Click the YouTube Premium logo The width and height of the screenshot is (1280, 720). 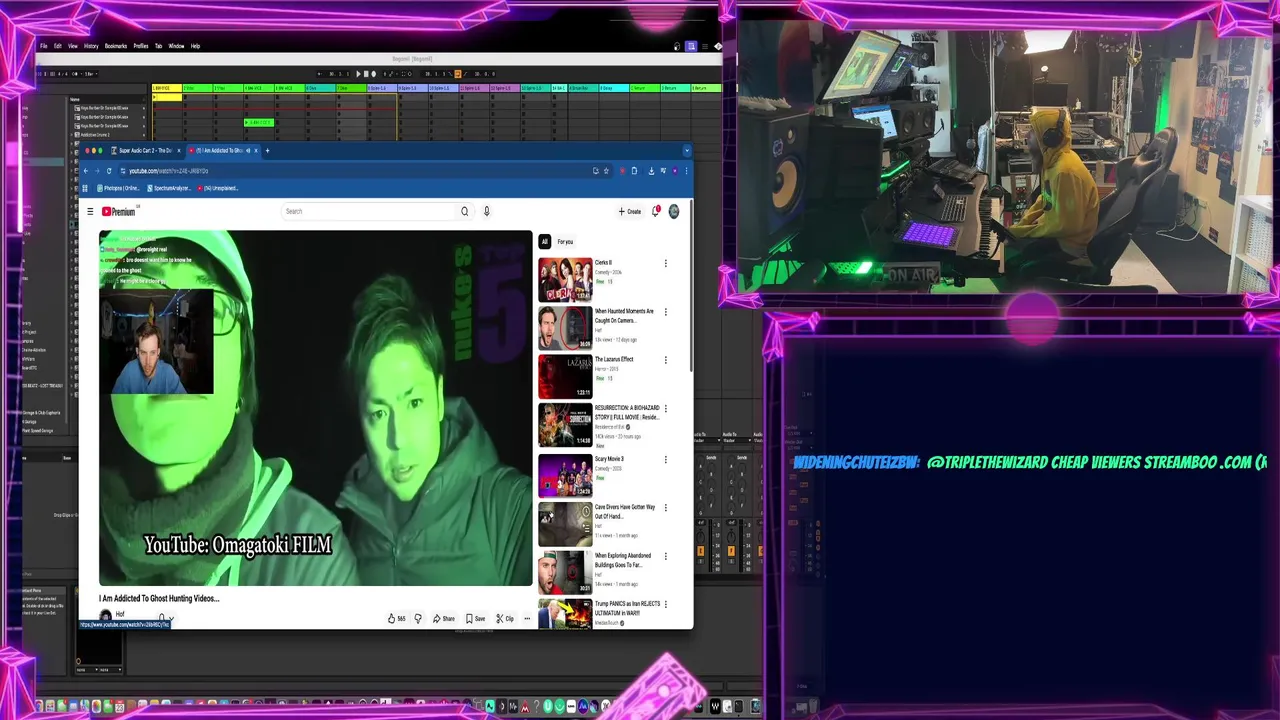(x=118, y=211)
